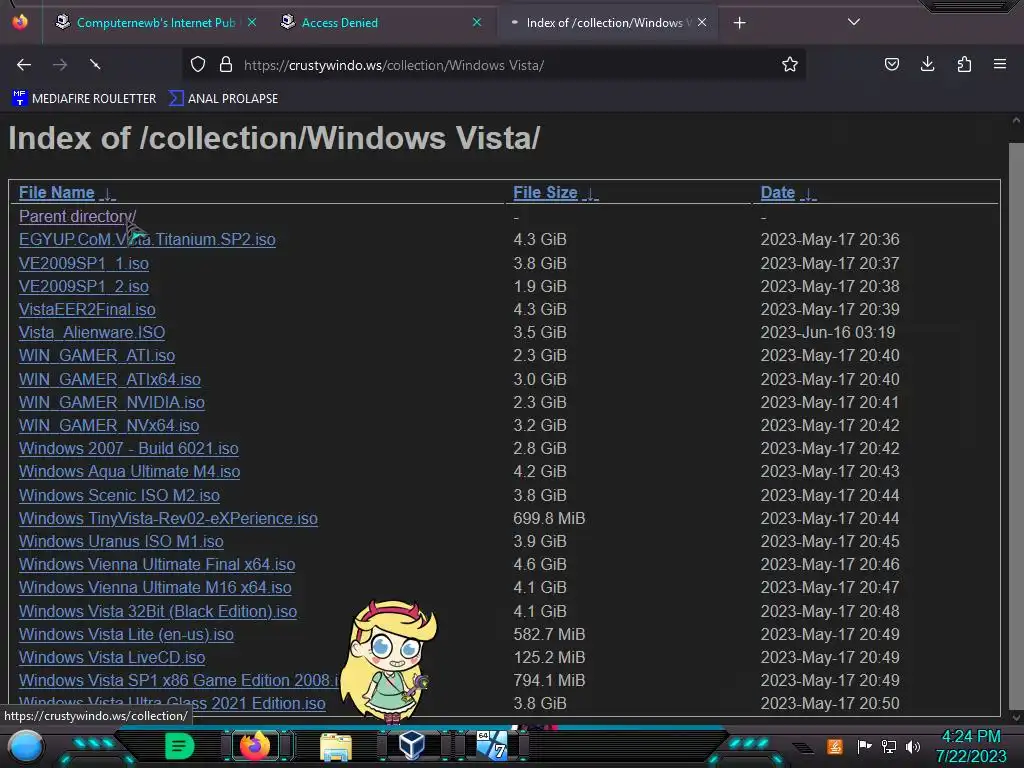Open Windows Vista Lite (en-us).iso
This screenshot has width=1024, height=768.
tap(126, 634)
